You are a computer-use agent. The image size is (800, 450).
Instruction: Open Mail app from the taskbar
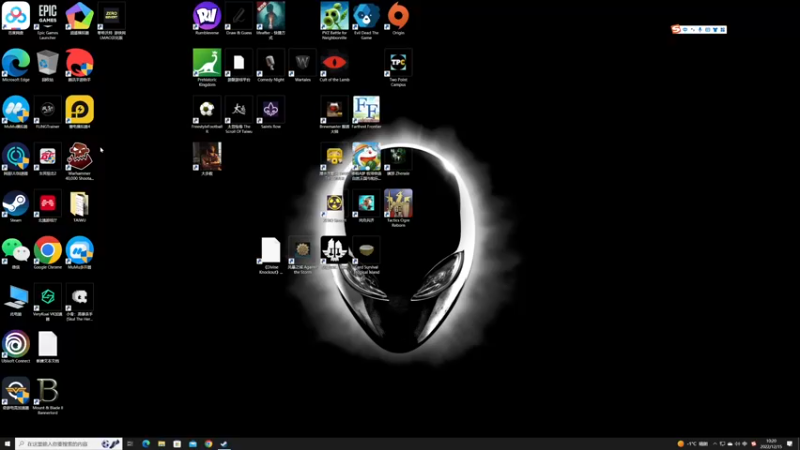193,444
